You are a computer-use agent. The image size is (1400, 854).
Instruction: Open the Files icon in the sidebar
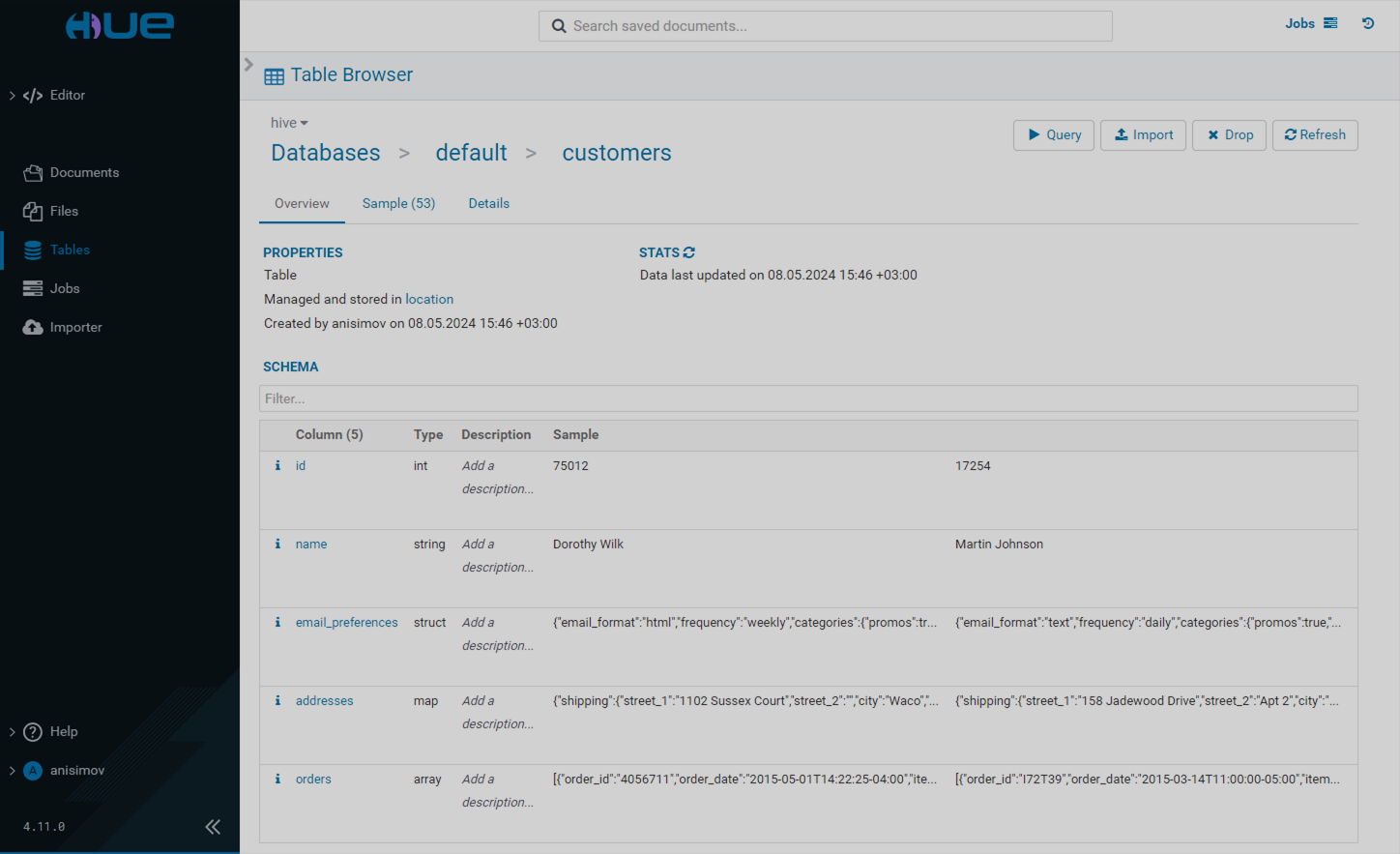click(x=33, y=211)
